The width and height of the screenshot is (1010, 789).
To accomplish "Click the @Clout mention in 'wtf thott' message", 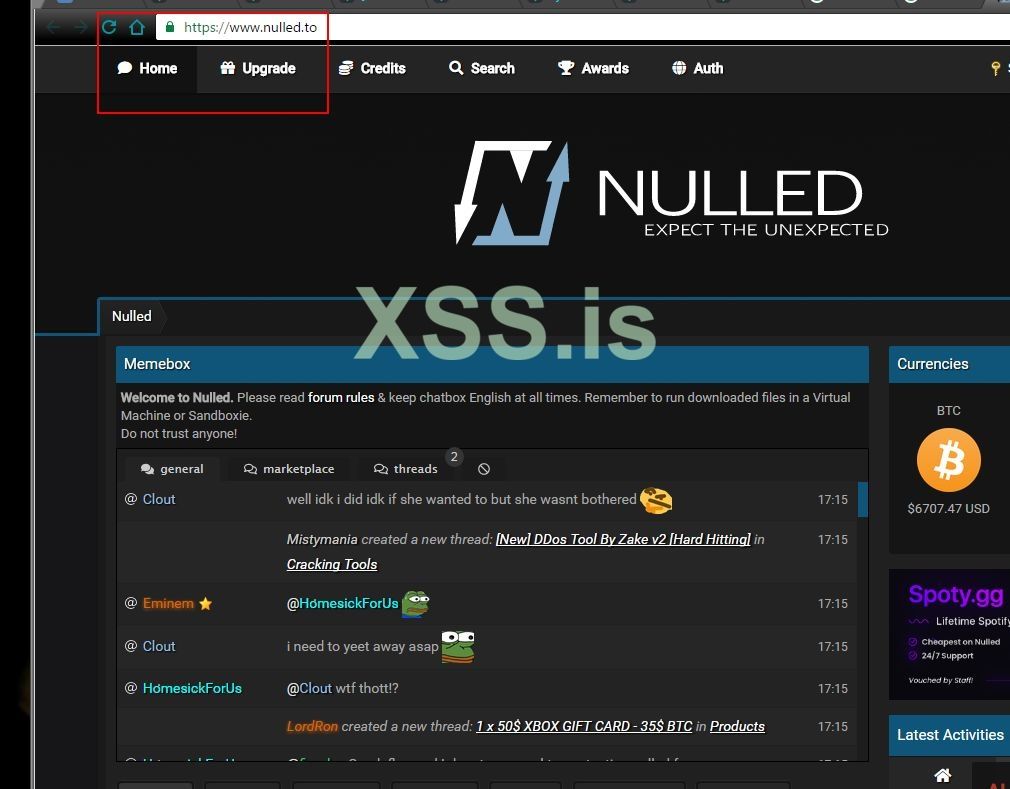I will [309, 688].
